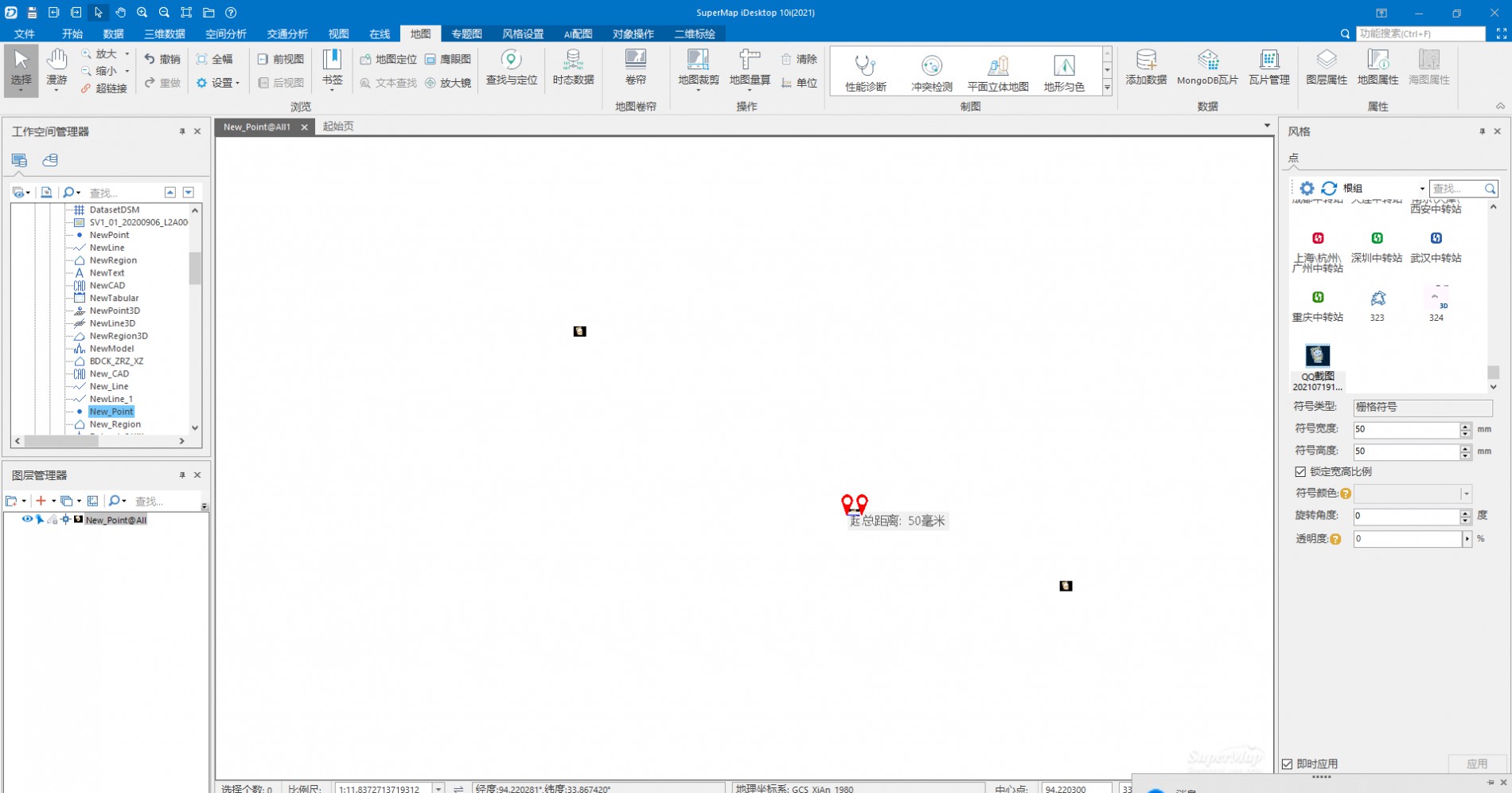Viewport: 1512px width, 793px height.
Task: Click the 添加数据 add data icon
Action: coord(1146,61)
